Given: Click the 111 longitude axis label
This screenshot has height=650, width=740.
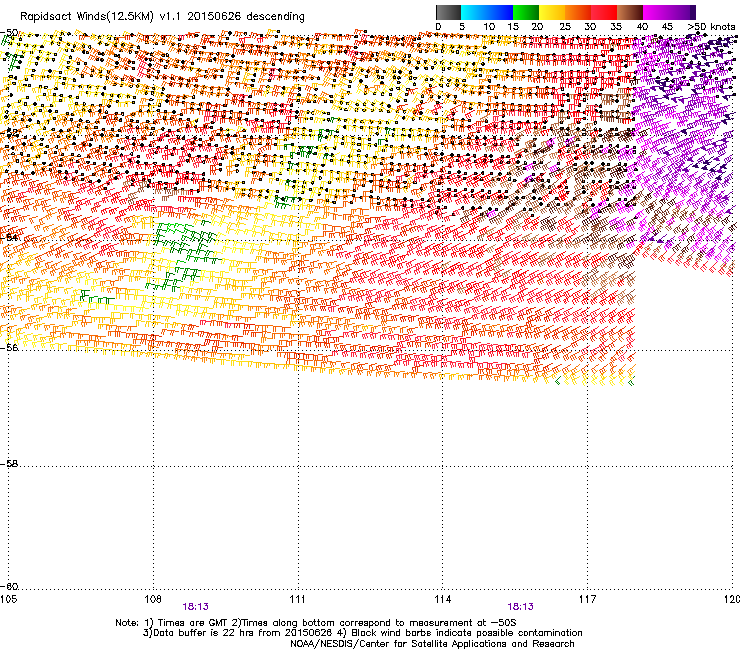Looking at the screenshot, I should coord(297,599).
